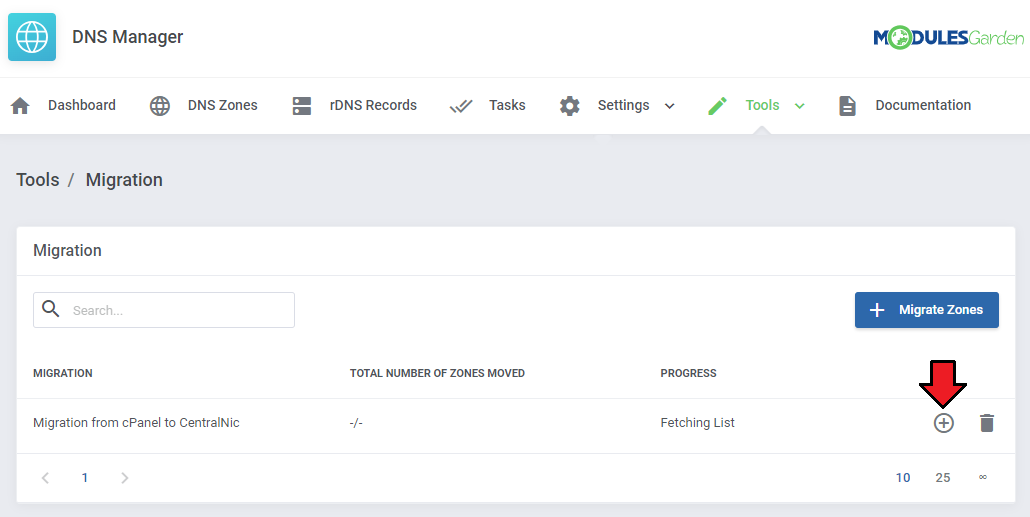Open the ModulesGarden logo link
This screenshot has width=1030, height=517.
pos(949,37)
